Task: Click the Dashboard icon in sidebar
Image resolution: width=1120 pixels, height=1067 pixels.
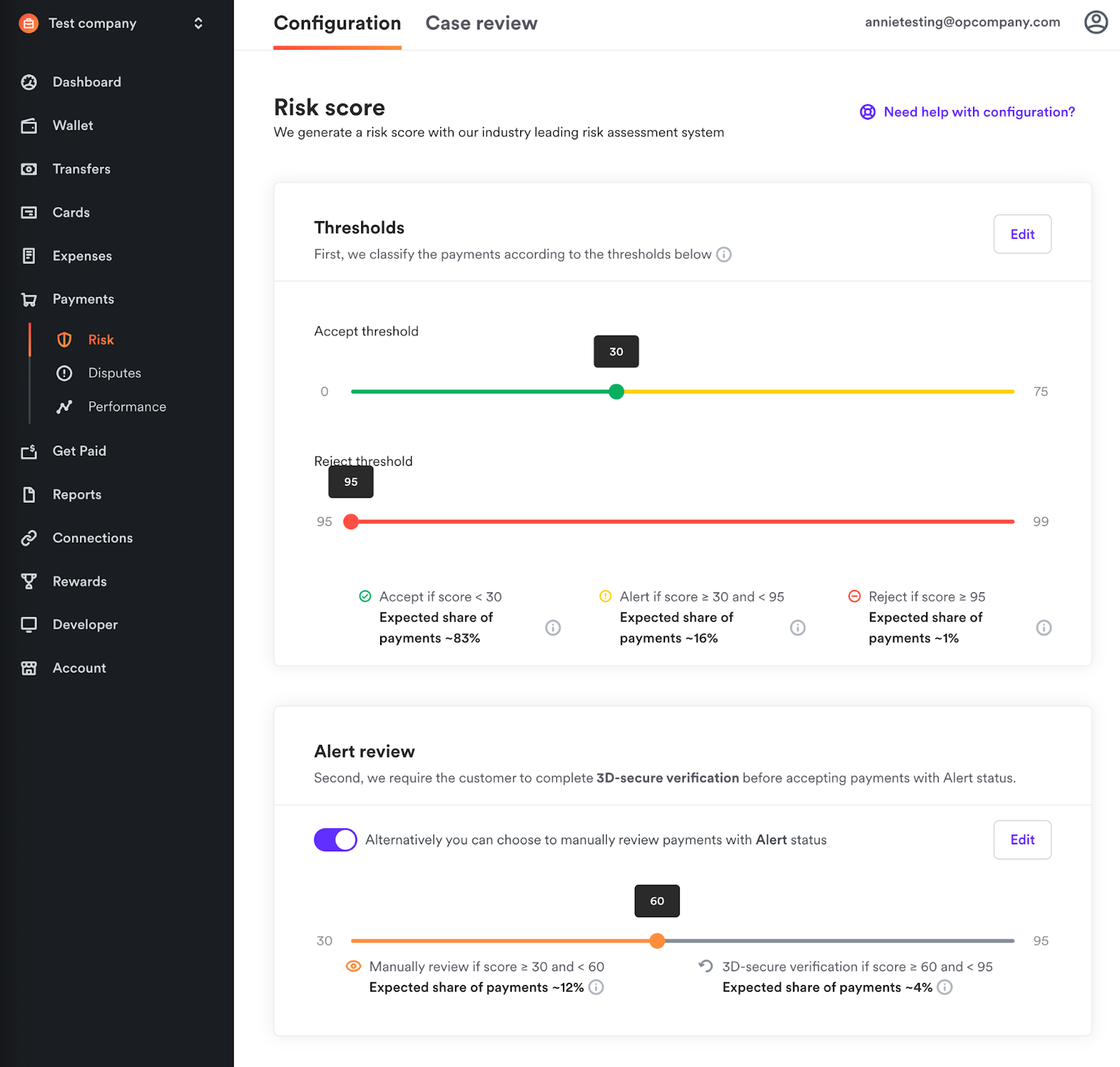Action: (29, 83)
